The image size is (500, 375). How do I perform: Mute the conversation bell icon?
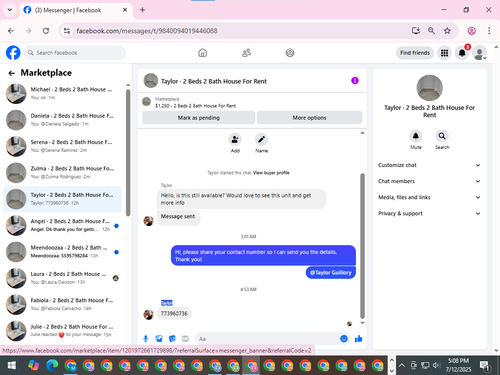(x=416, y=136)
